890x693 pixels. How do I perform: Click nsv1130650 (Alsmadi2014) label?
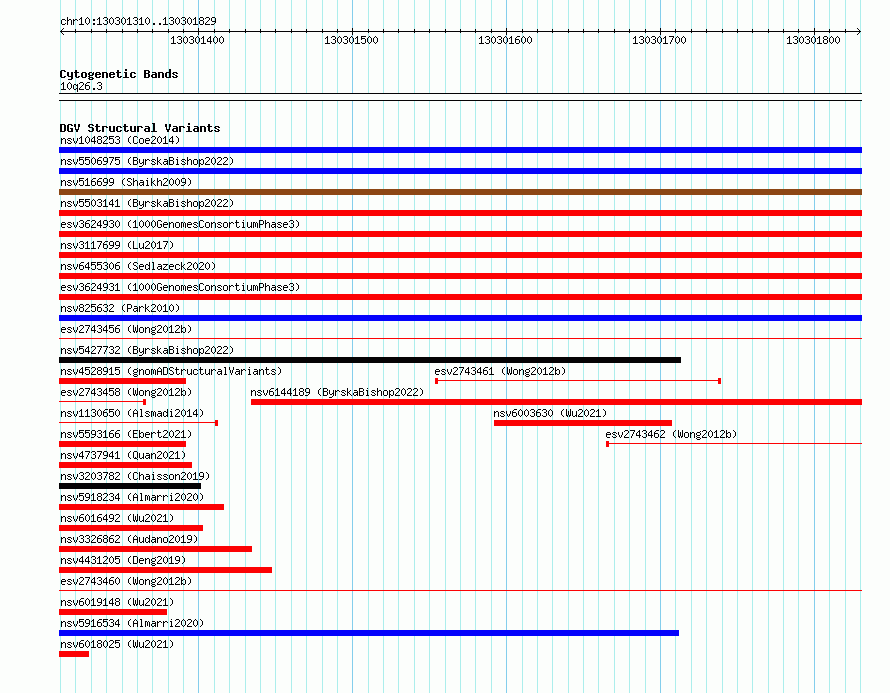pos(132,413)
